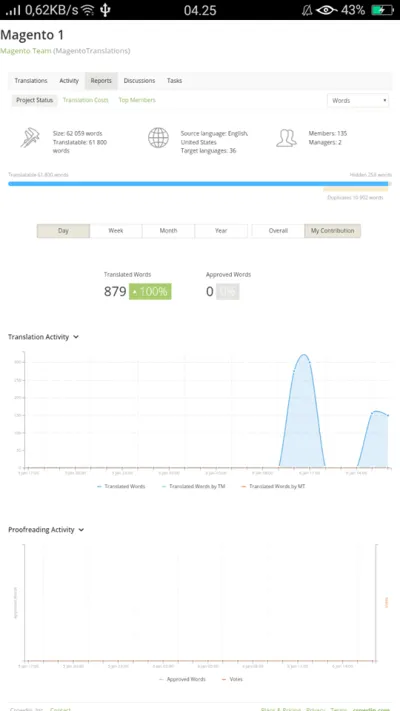Click the green 100% change badge
Screen dimensions: 400x711
150,292
